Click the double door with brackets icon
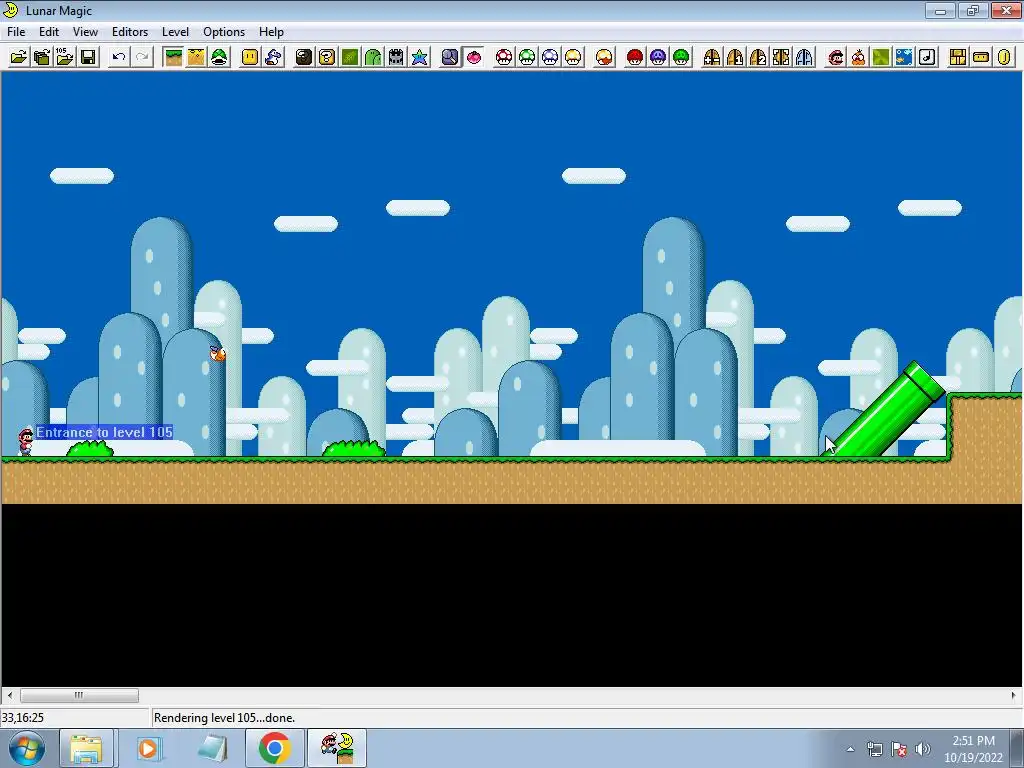Image resolution: width=1024 pixels, height=768 pixels. [781, 57]
